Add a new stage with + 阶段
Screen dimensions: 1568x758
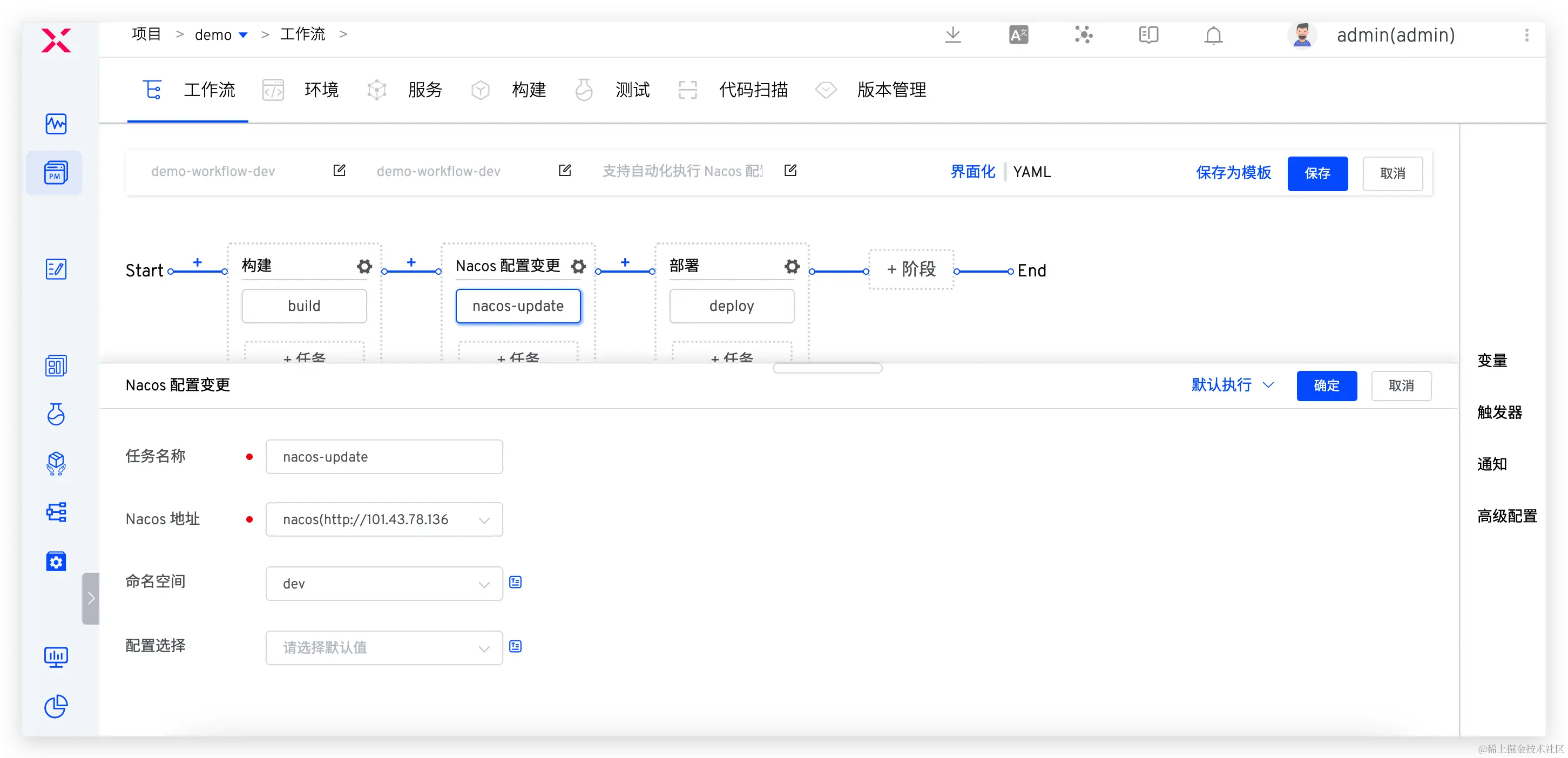coord(911,269)
